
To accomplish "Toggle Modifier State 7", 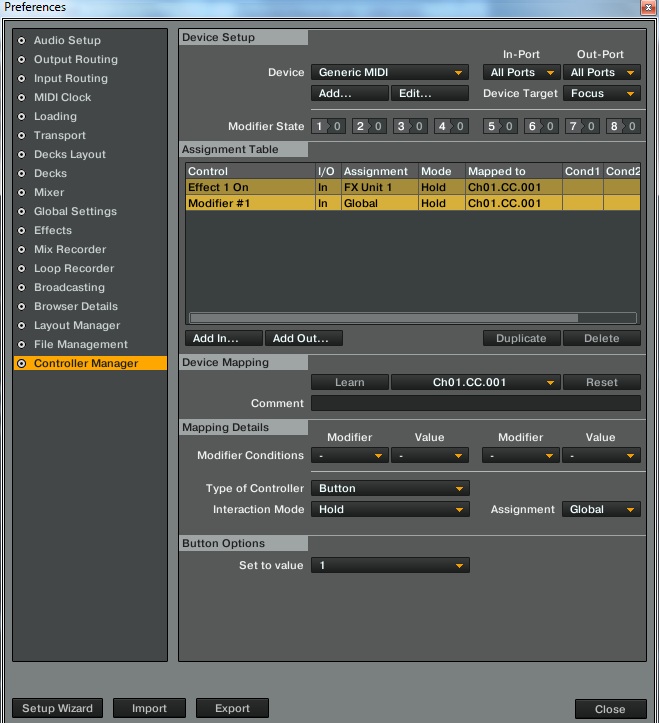I will click(x=582, y=126).
